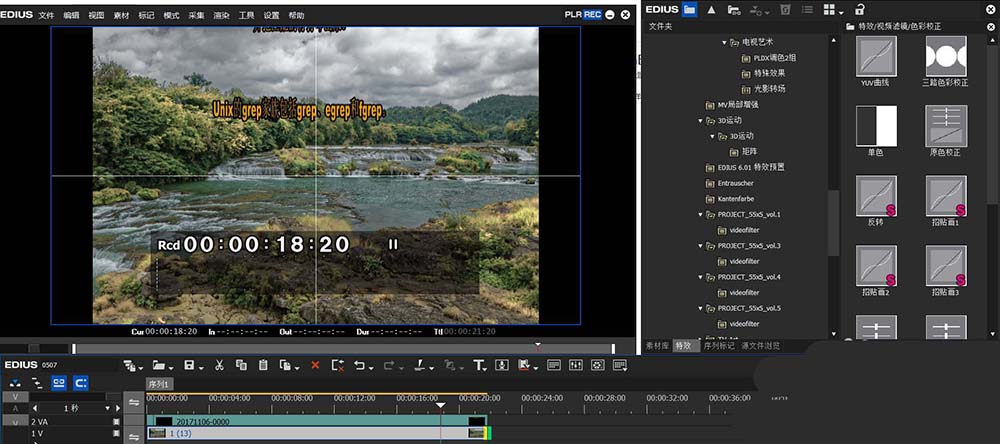Click the red X delete icon
This screenshot has width=1000, height=444.
coord(314,365)
